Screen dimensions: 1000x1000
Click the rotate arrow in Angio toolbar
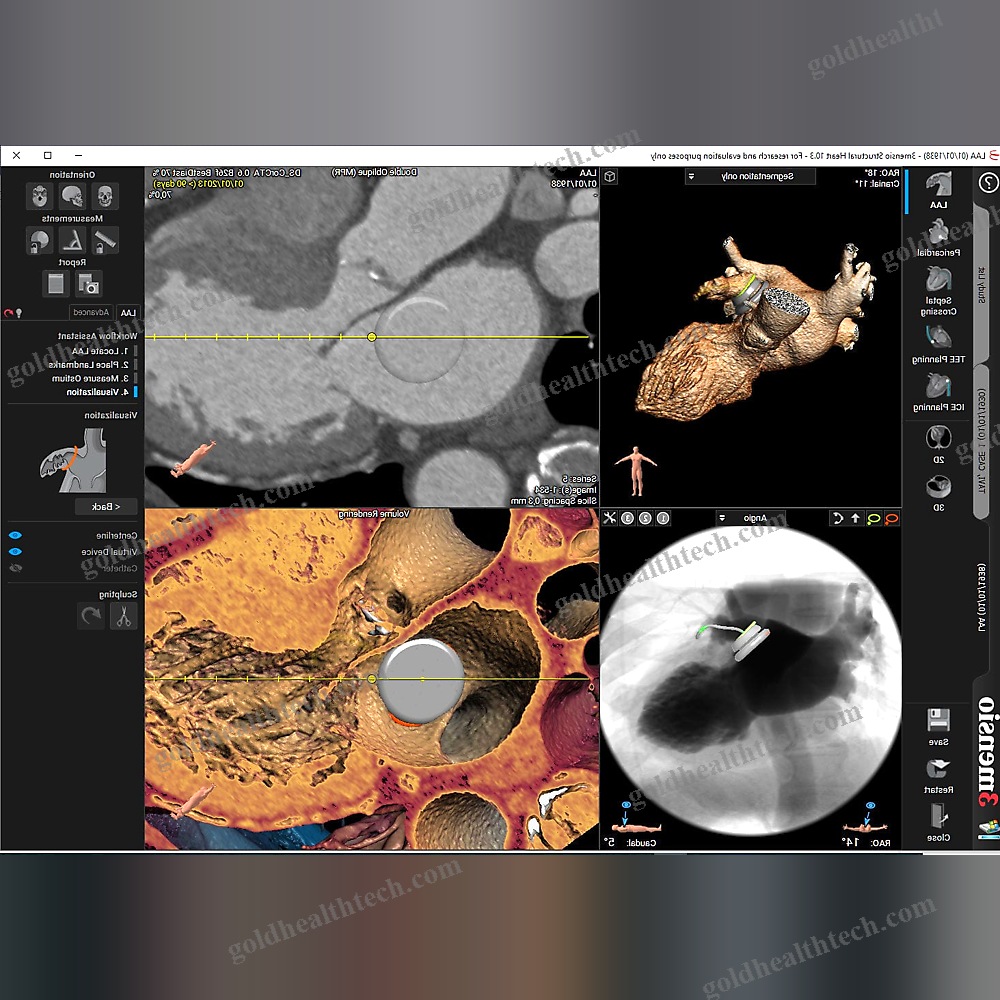(838, 518)
